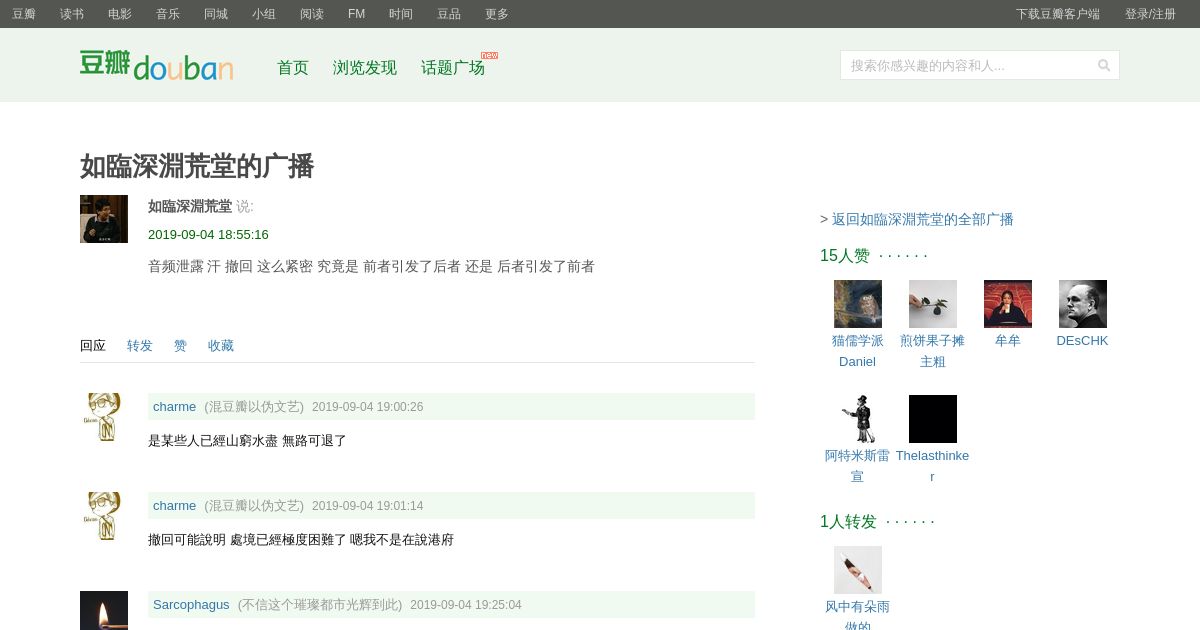
Task: Select the 收藏 tab
Action: pyautogui.click(x=221, y=346)
